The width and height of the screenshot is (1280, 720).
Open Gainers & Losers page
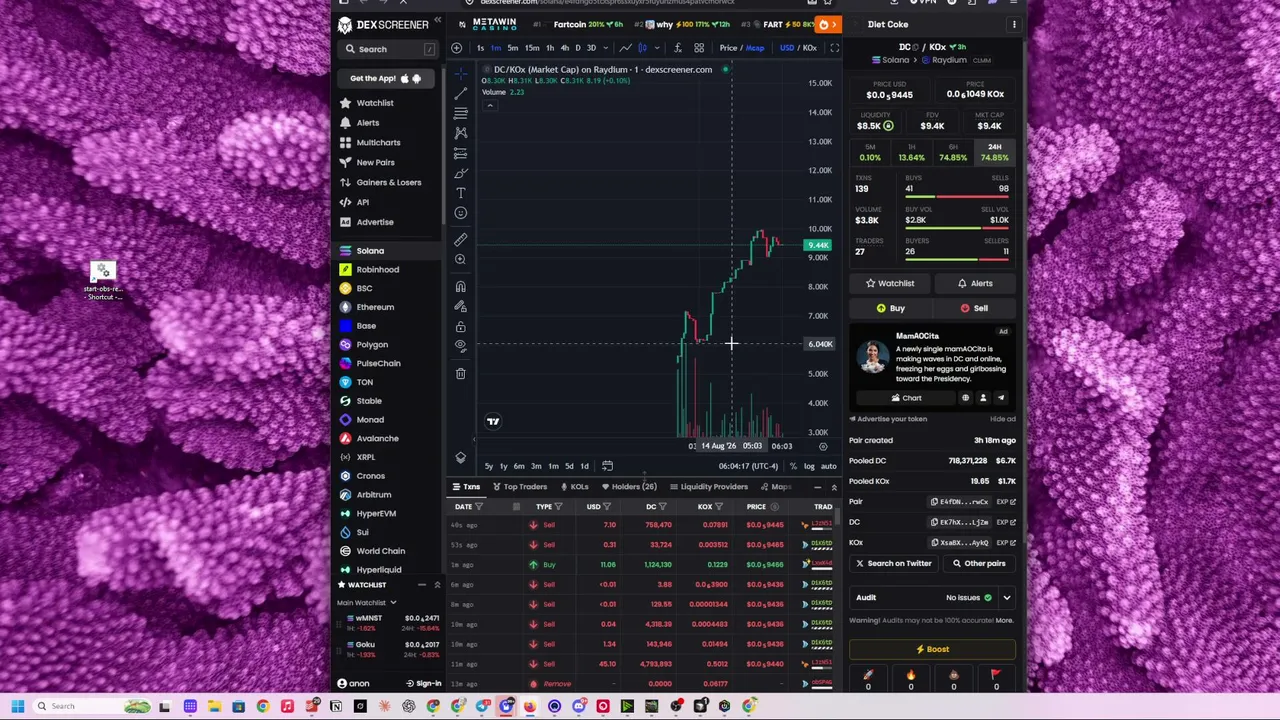[389, 182]
